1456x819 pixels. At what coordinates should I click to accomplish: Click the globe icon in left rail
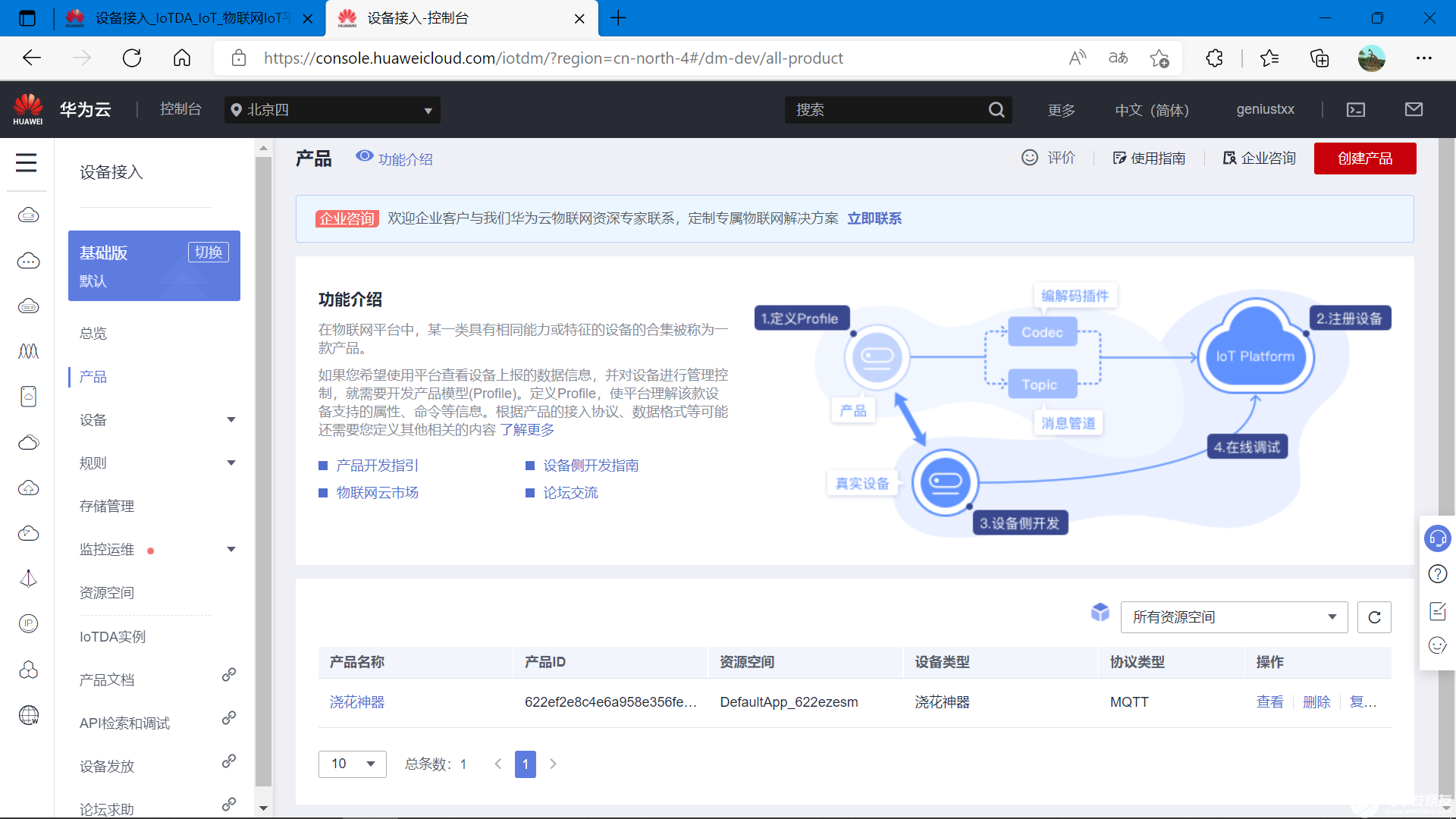[29, 715]
